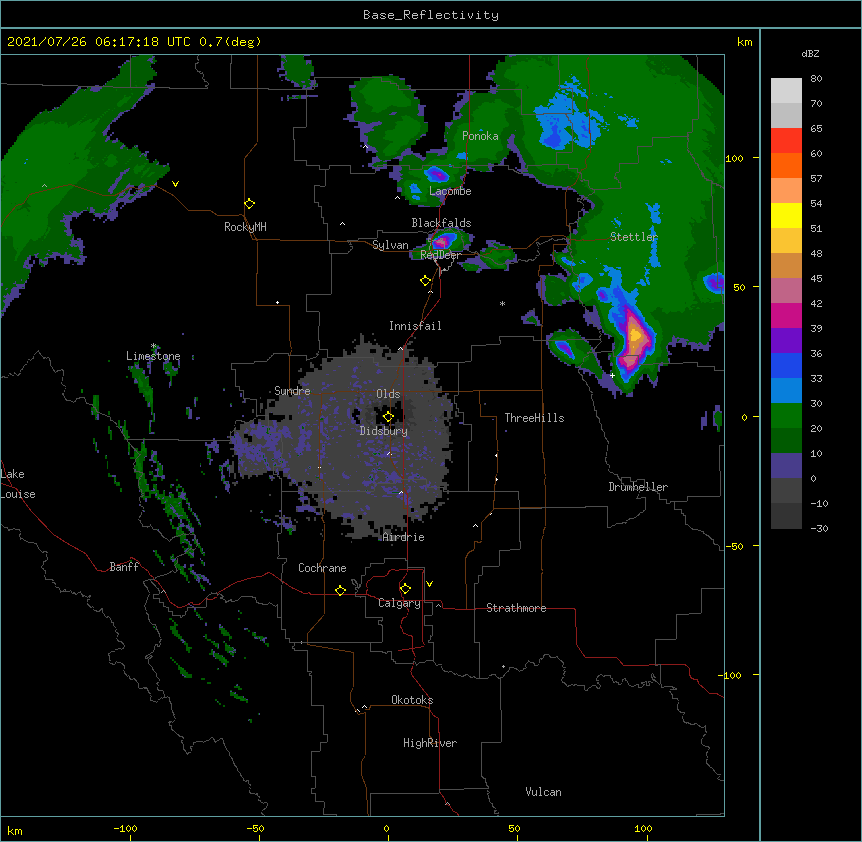Click the Ponoka label
The height and width of the screenshot is (842, 862).
(480, 136)
